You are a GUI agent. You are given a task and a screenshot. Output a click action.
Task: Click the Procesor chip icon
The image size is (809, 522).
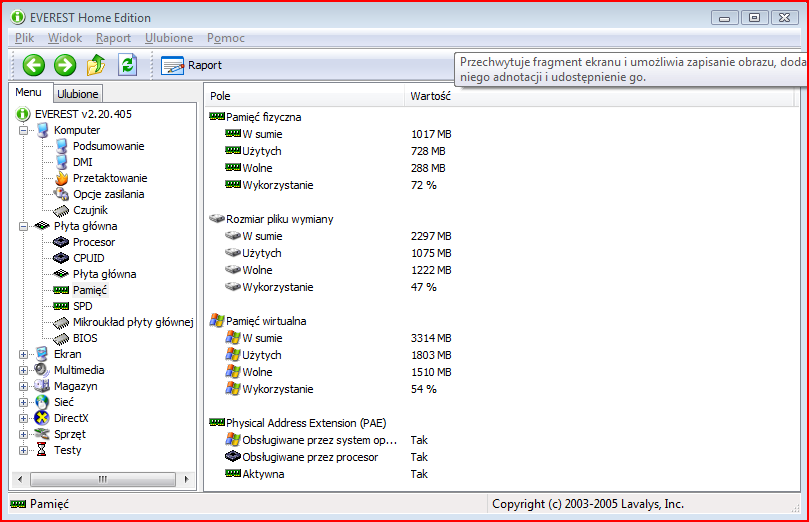(61, 242)
